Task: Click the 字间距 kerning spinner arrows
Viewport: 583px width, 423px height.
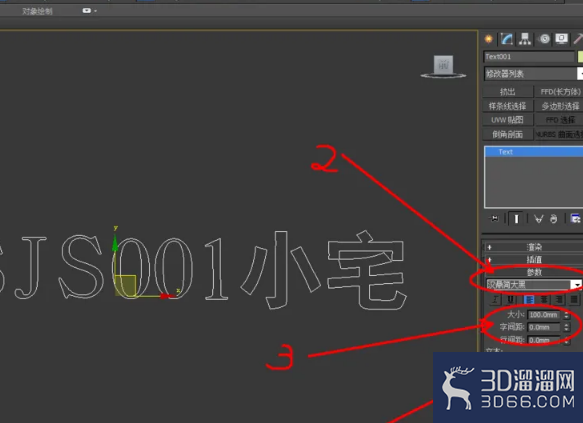Action: [x=566, y=327]
